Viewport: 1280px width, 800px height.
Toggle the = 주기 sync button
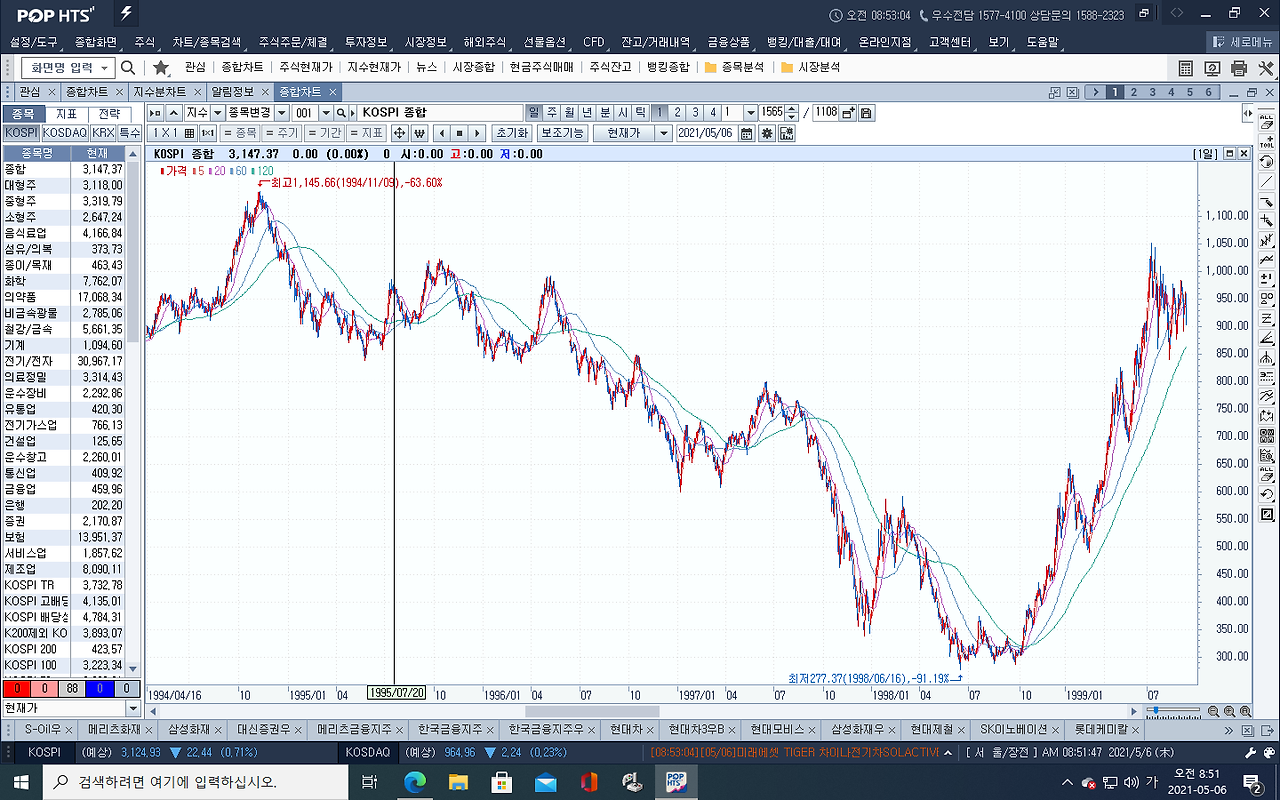pos(282,133)
